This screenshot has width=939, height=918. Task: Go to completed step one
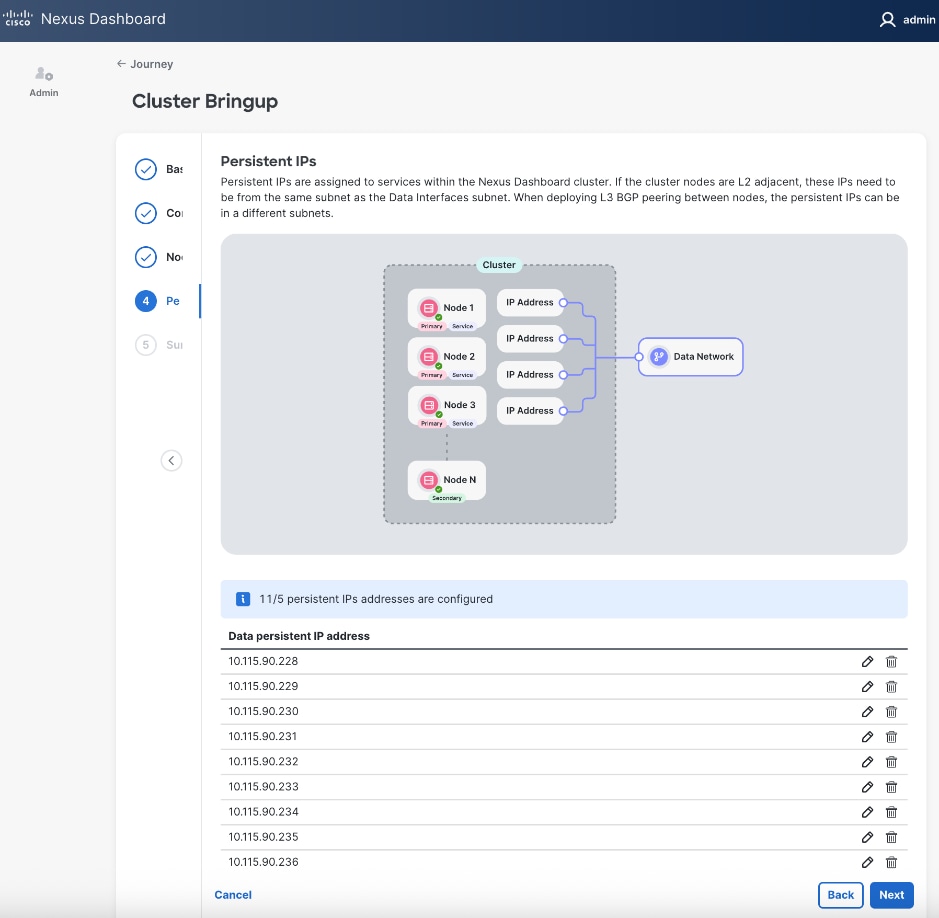[146, 169]
